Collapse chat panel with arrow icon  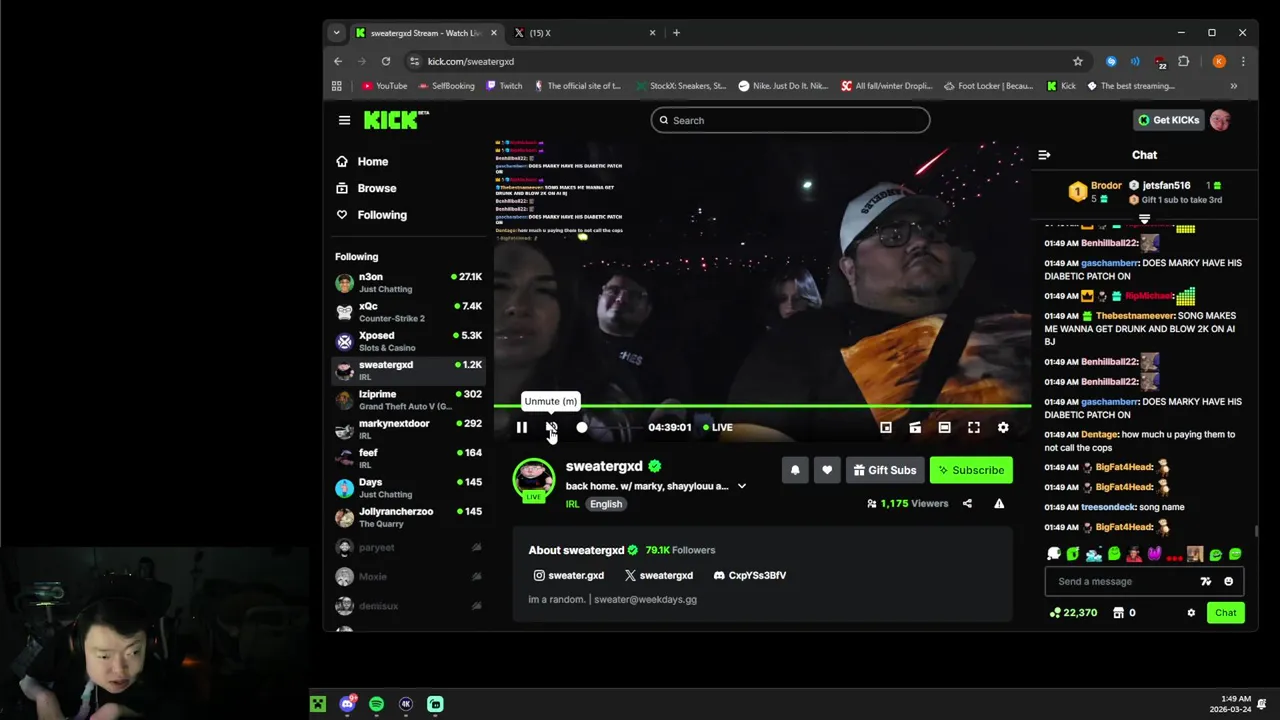[x=1044, y=155]
